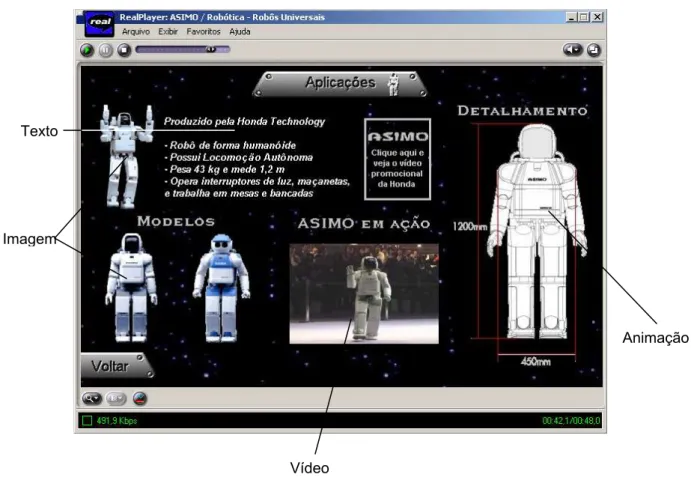Open the zoom magnifier dropdown
The image size is (691, 477).
point(92,399)
